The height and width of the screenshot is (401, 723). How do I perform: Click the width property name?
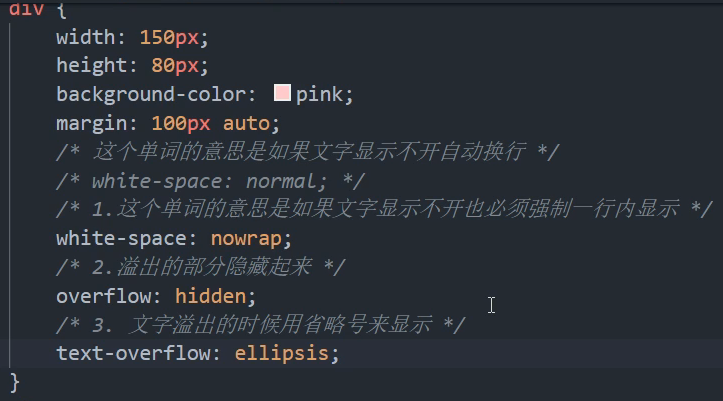click(x=86, y=37)
